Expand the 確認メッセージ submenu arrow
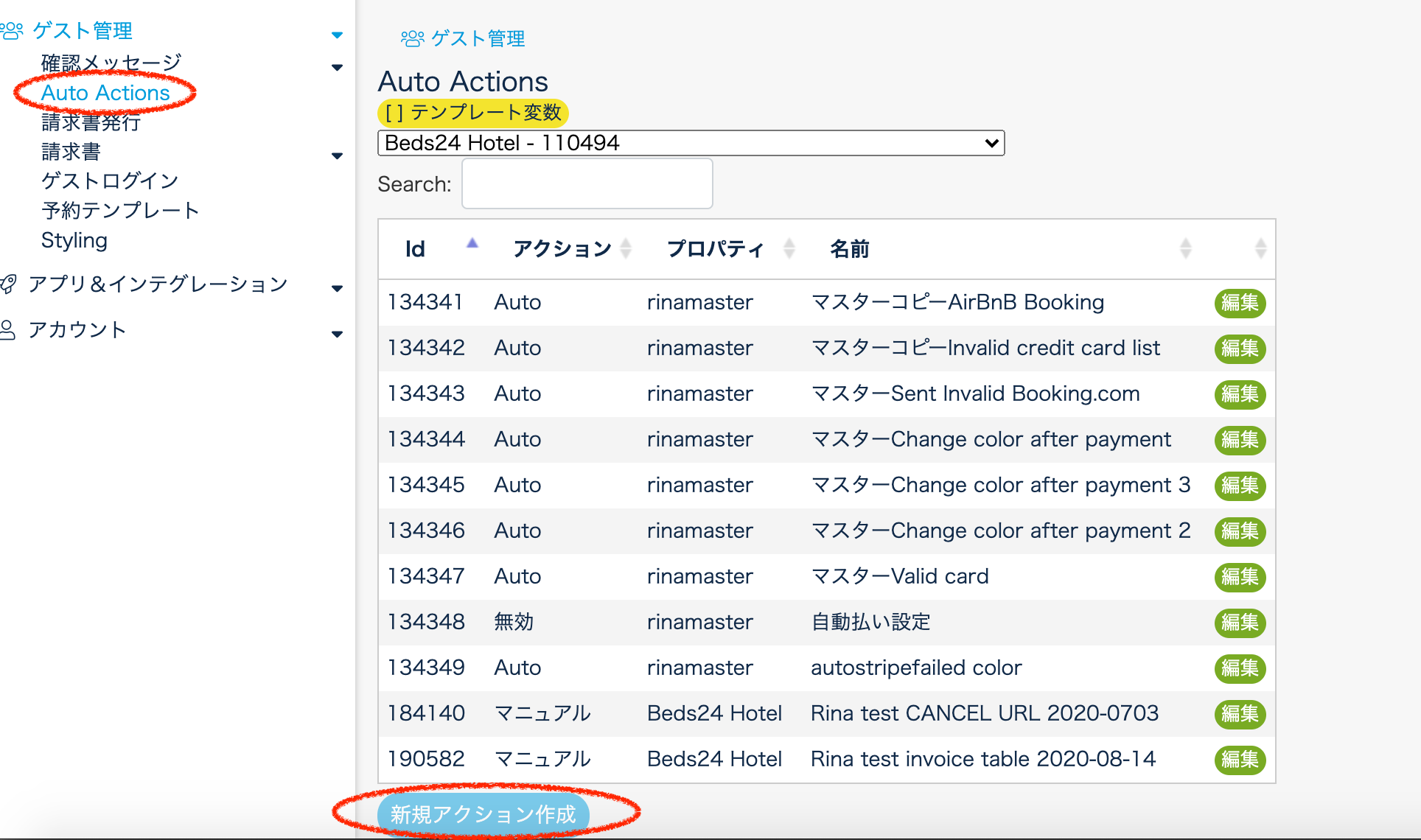Image resolution: width=1421 pixels, height=840 pixels. (x=337, y=67)
